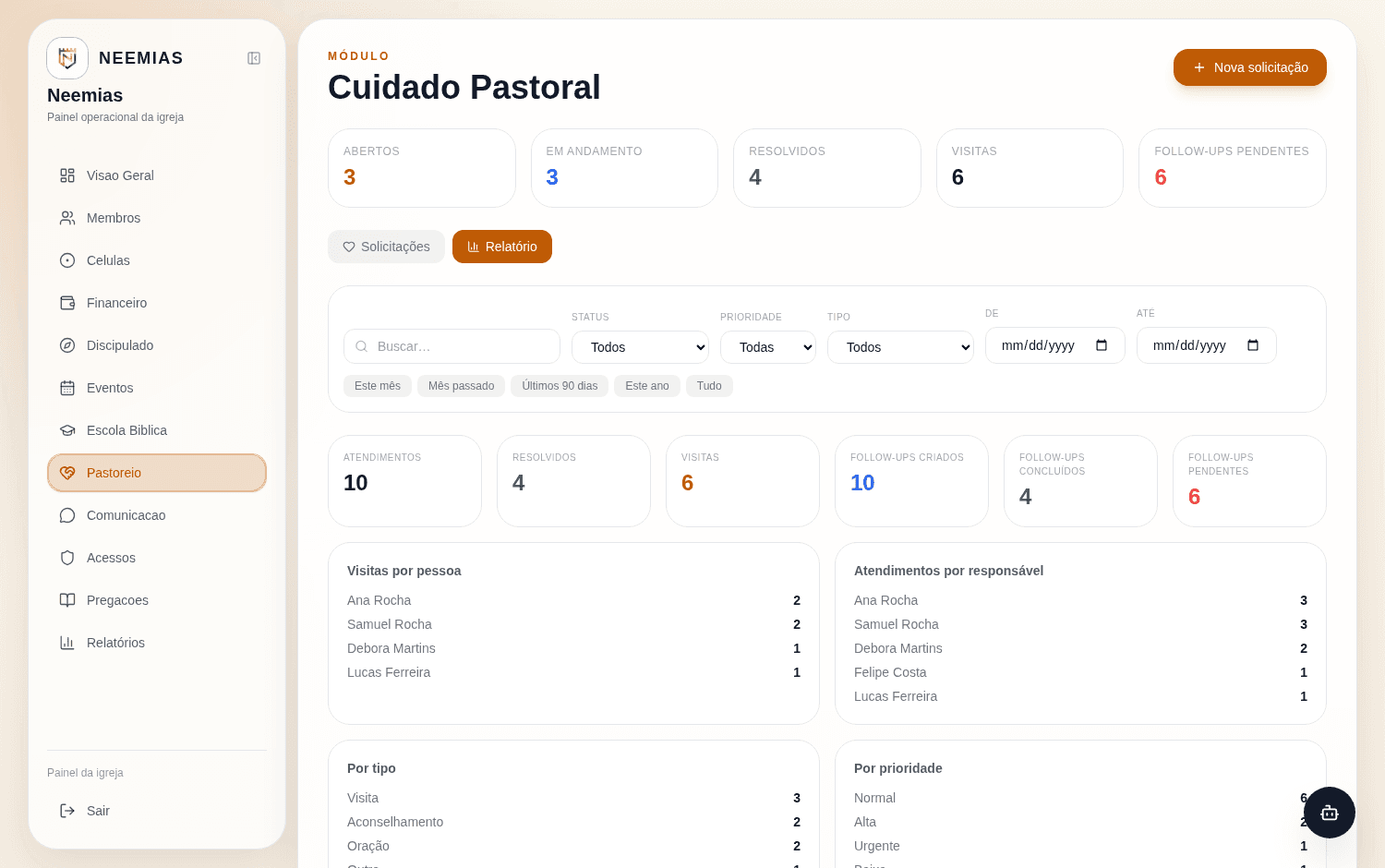Click the calendar icon in the Até date field
This screenshot has width=1385, height=868.
1253,345
